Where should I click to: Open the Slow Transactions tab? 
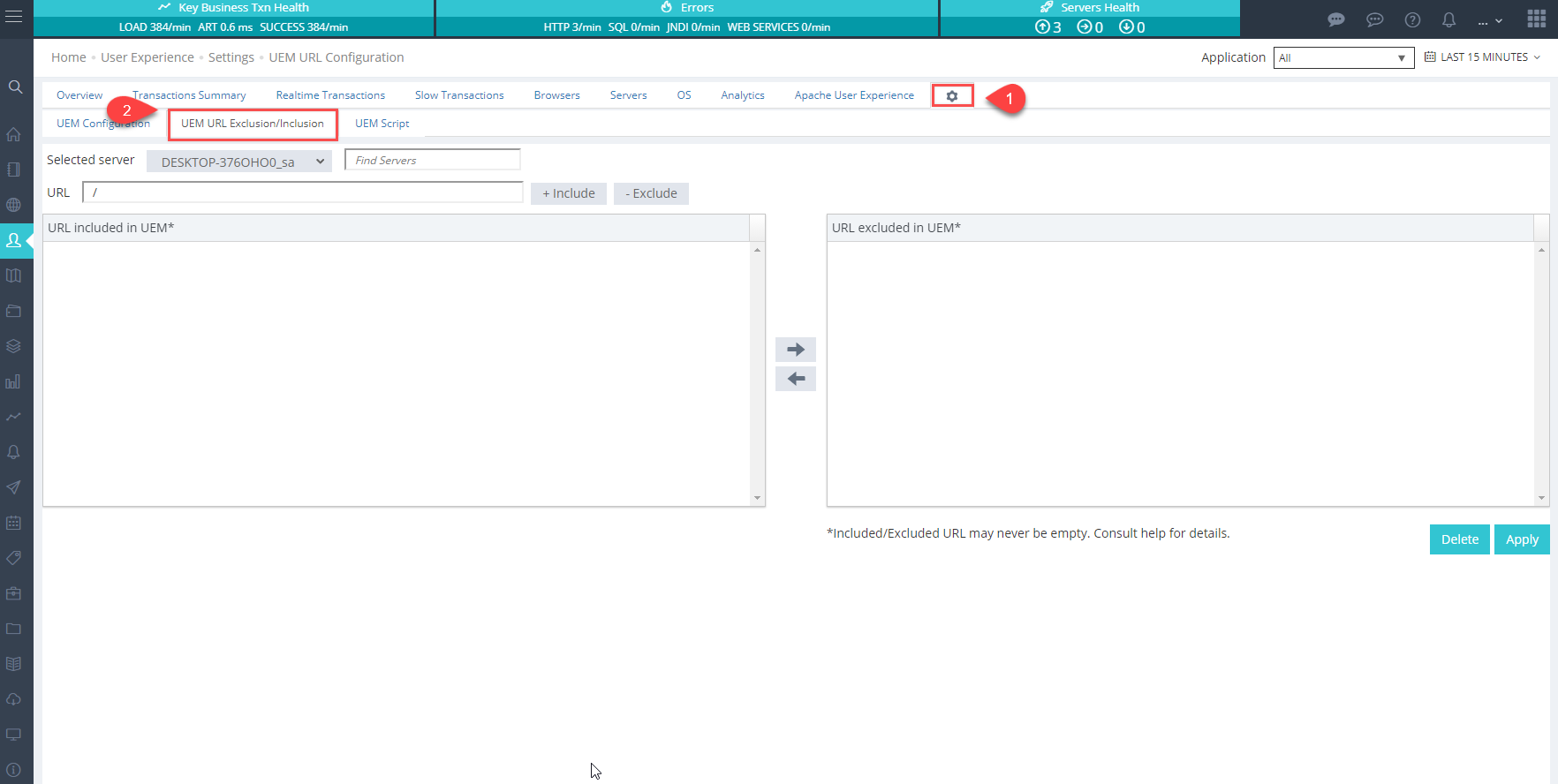pos(459,95)
